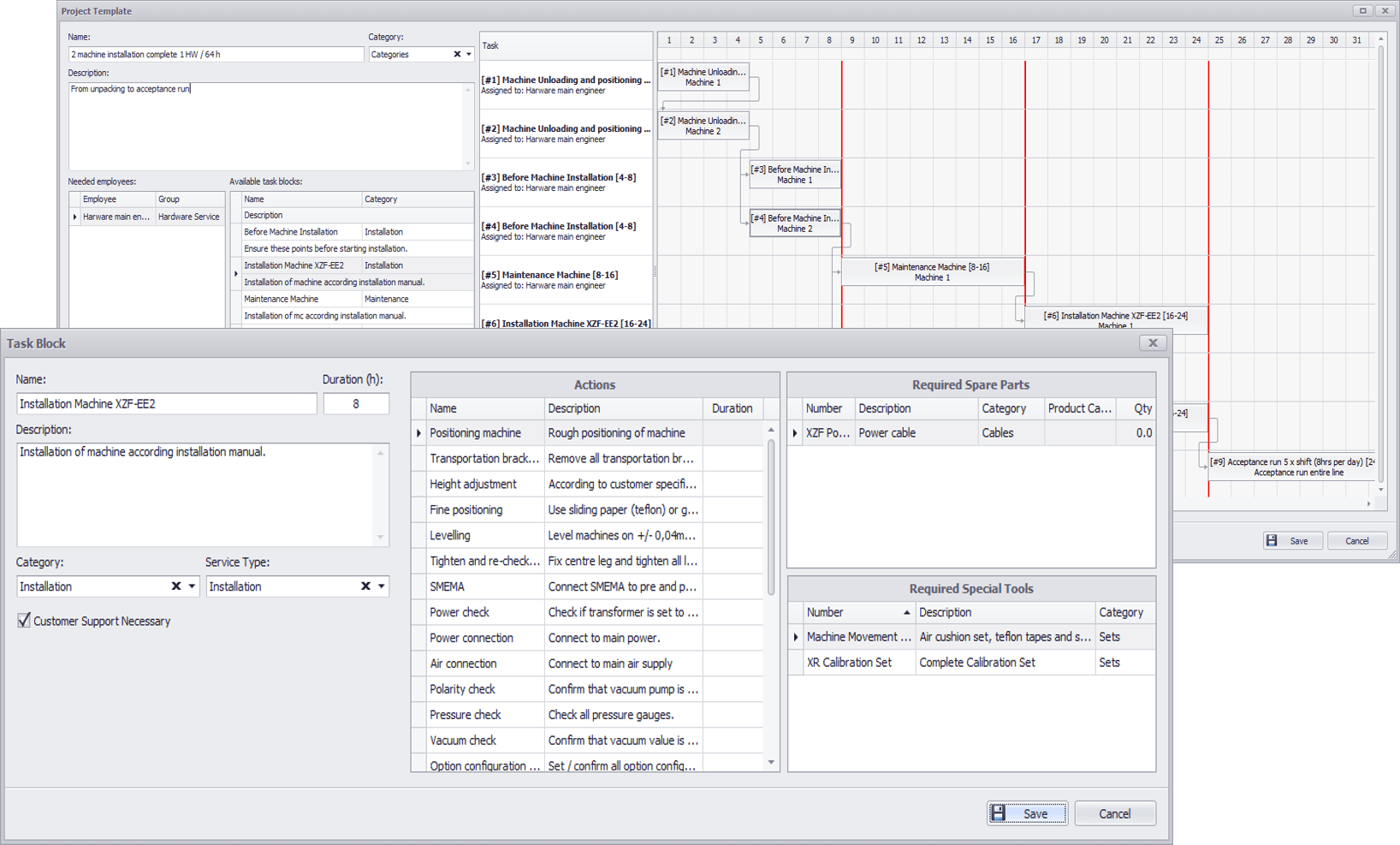Select the Levelling action row

pos(587,535)
